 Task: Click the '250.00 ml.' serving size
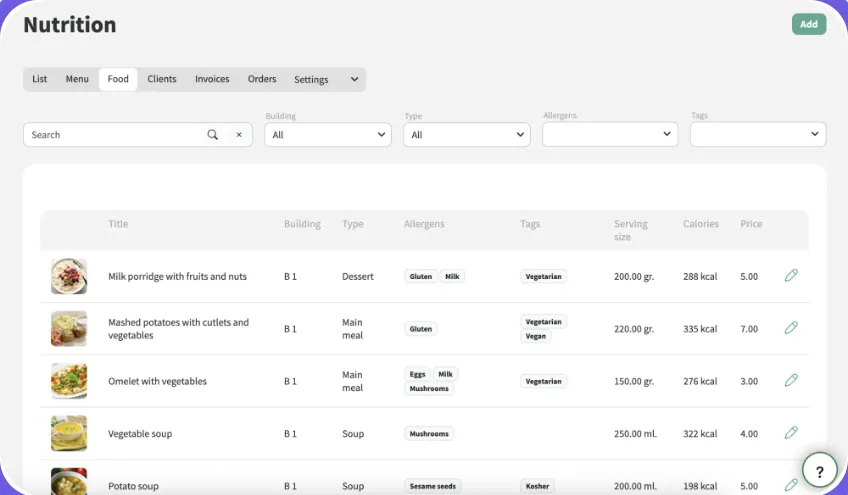(635, 434)
